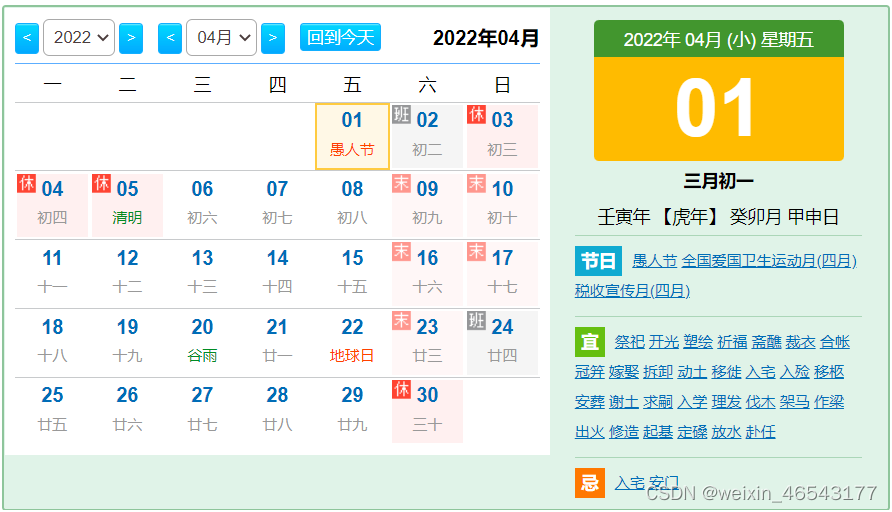The height and width of the screenshot is (512, 892).
Task: Click the 动土 link
Action: pos(692,372)
